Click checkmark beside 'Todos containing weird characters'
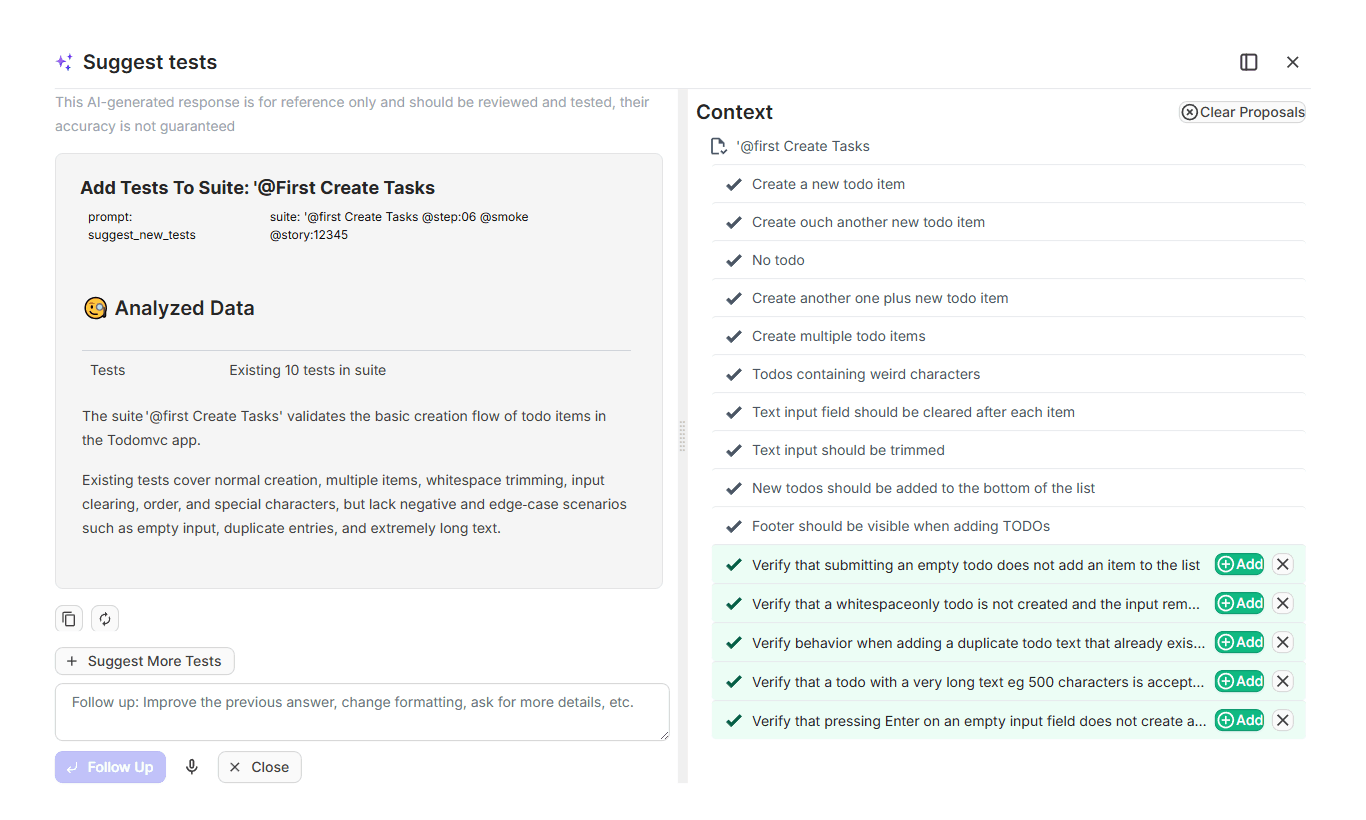The width and height of the screenshot is (1366, 820). coord(734,374)
